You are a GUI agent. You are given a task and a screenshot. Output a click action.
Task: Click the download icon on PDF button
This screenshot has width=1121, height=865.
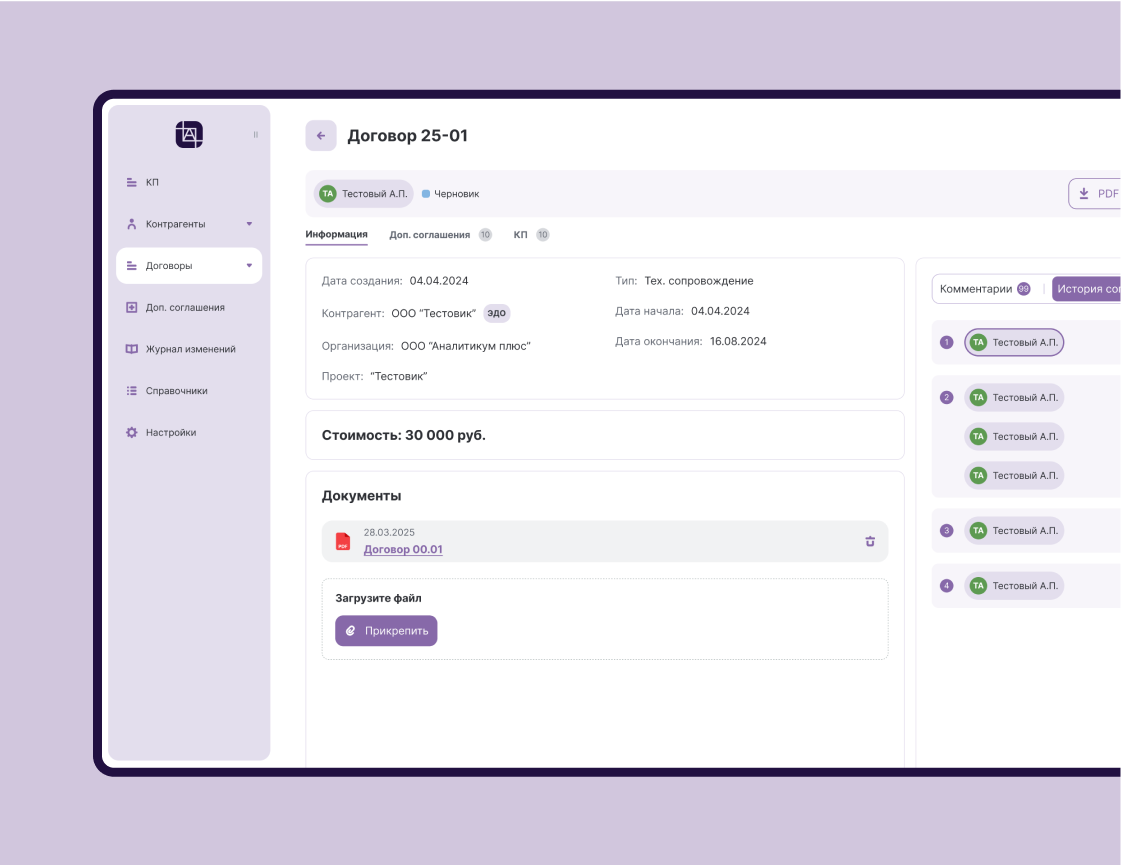pyautogui.click(x=1084, y=194)
